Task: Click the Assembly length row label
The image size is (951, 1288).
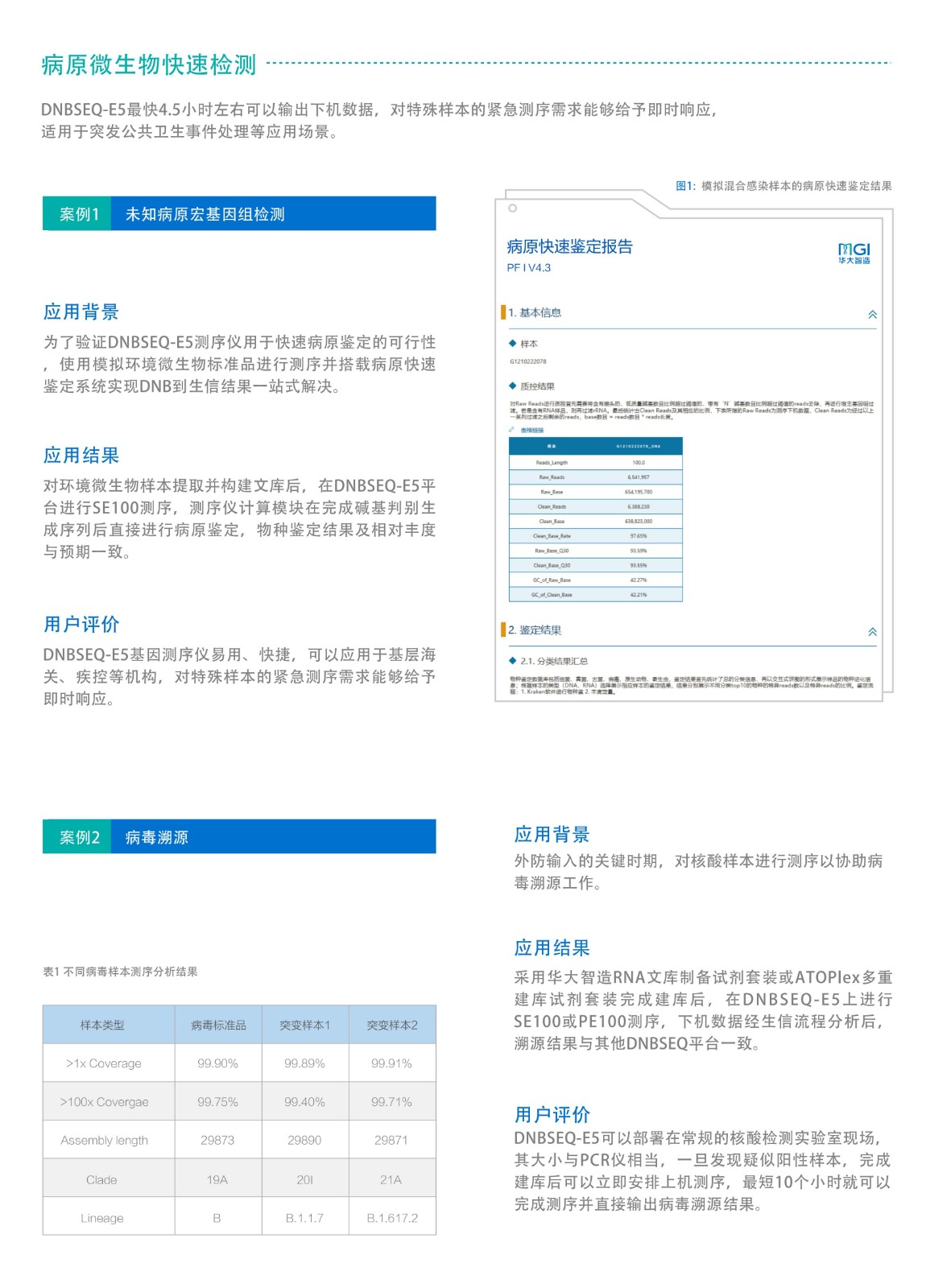Action: [104, 1140]
